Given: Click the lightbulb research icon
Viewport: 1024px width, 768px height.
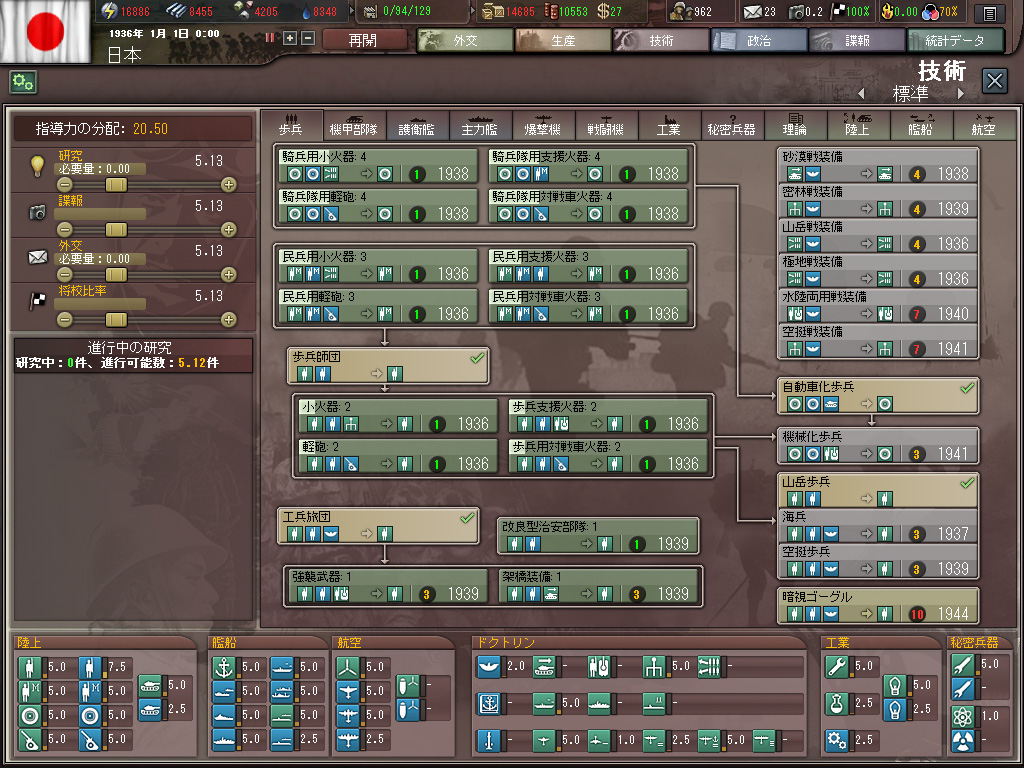Looking at the screenshot, I should (37, 165).
